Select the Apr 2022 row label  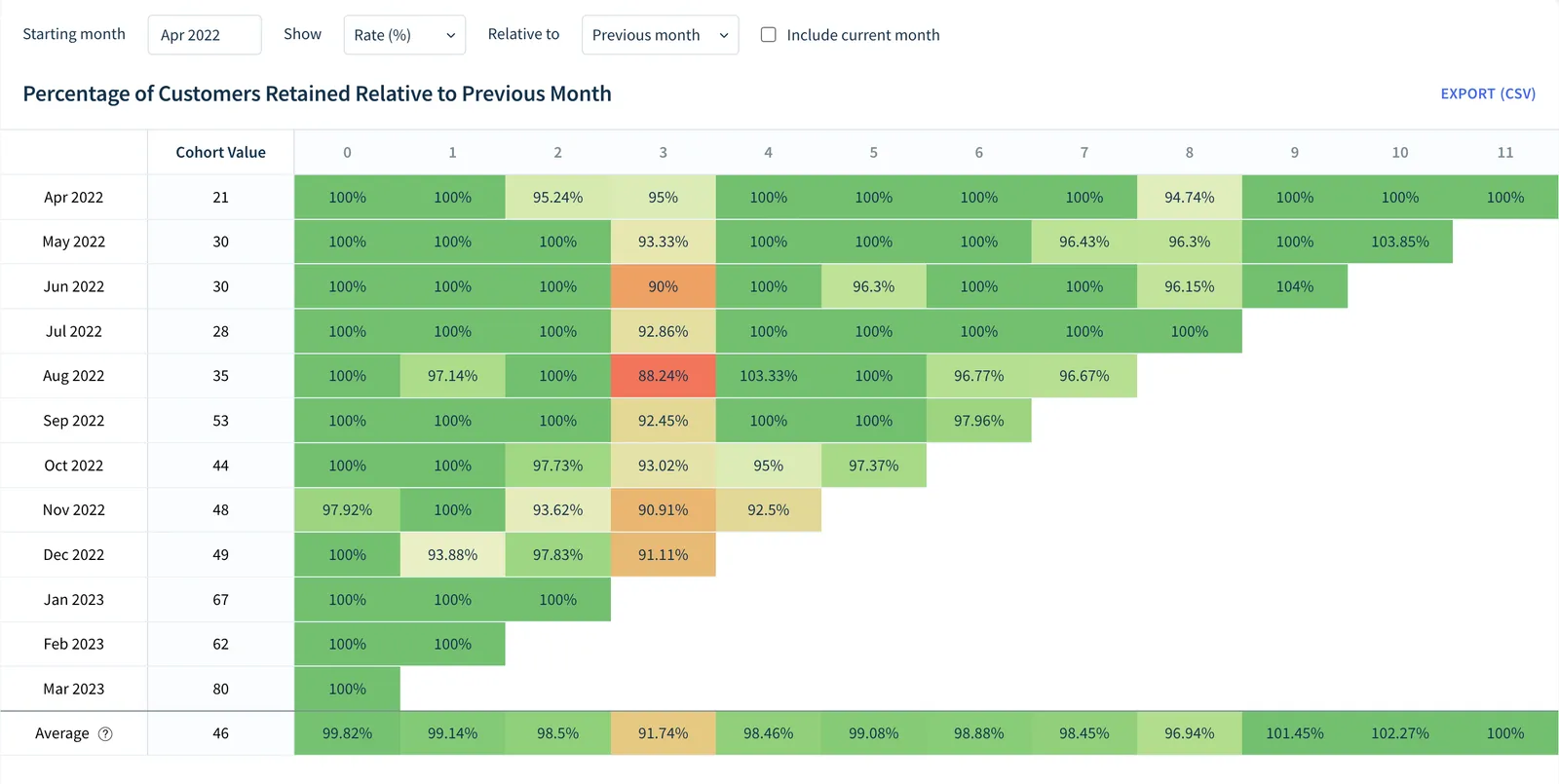coord(74,197)
